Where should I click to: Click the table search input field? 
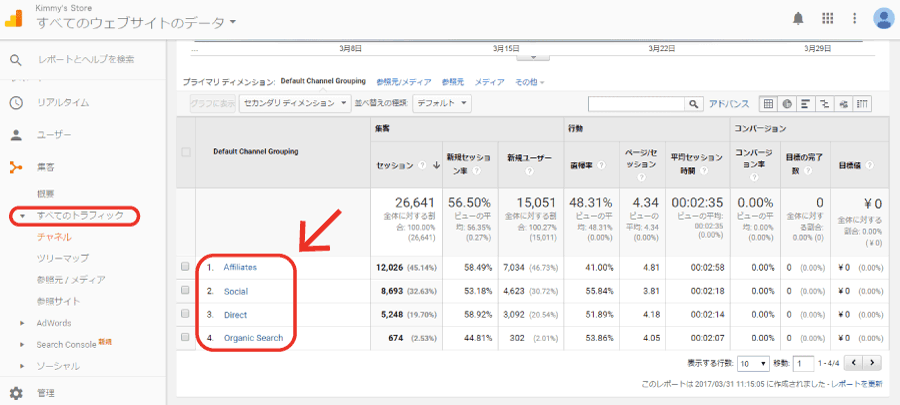click(637, 104)
